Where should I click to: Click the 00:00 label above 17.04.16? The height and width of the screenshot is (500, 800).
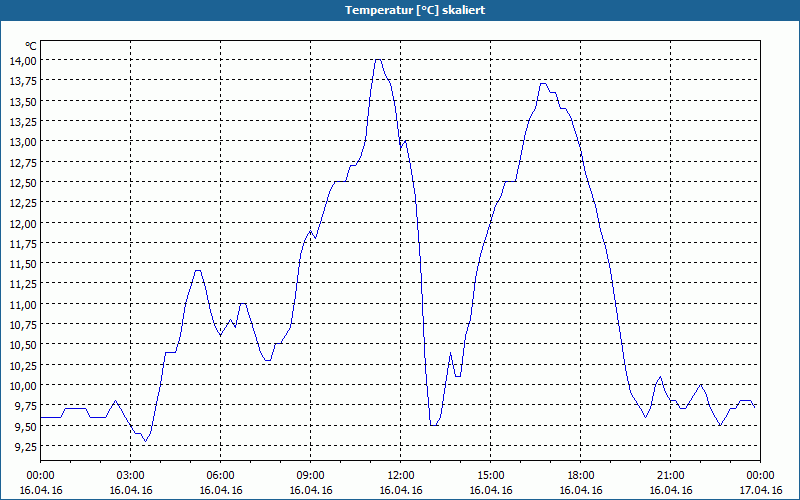coord(760,476)
